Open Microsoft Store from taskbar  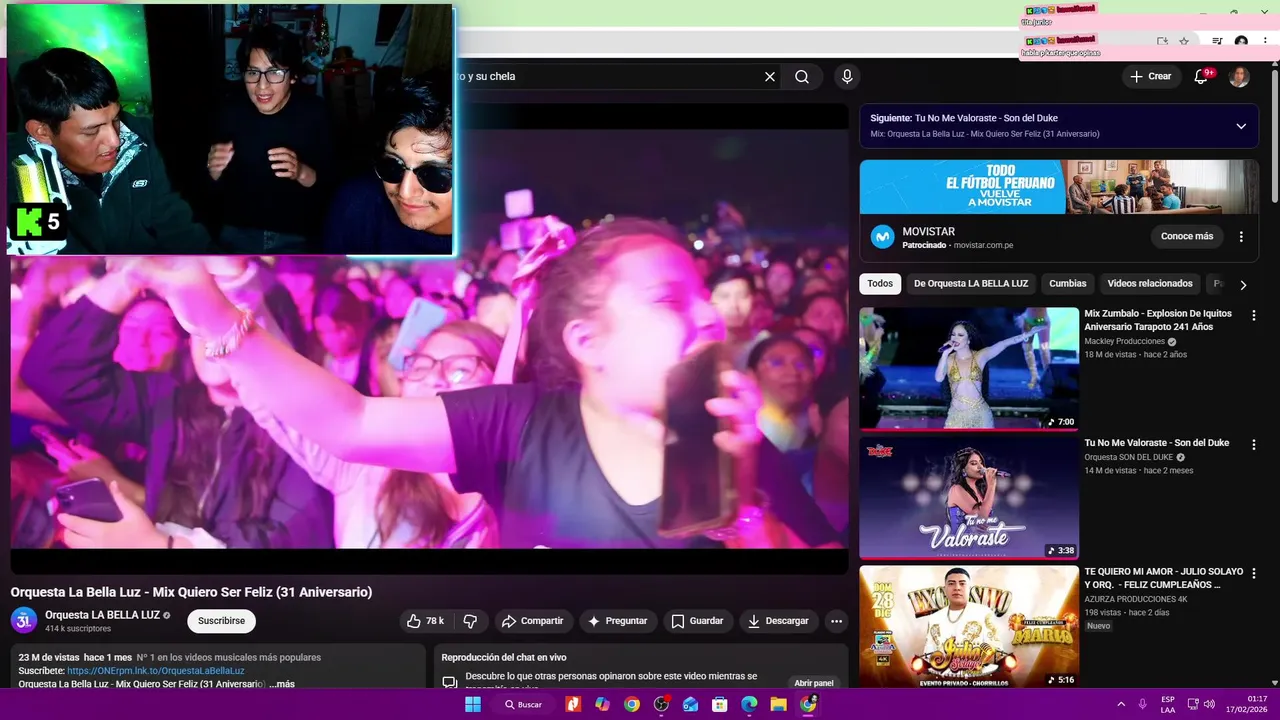click(x=719, y=704)
